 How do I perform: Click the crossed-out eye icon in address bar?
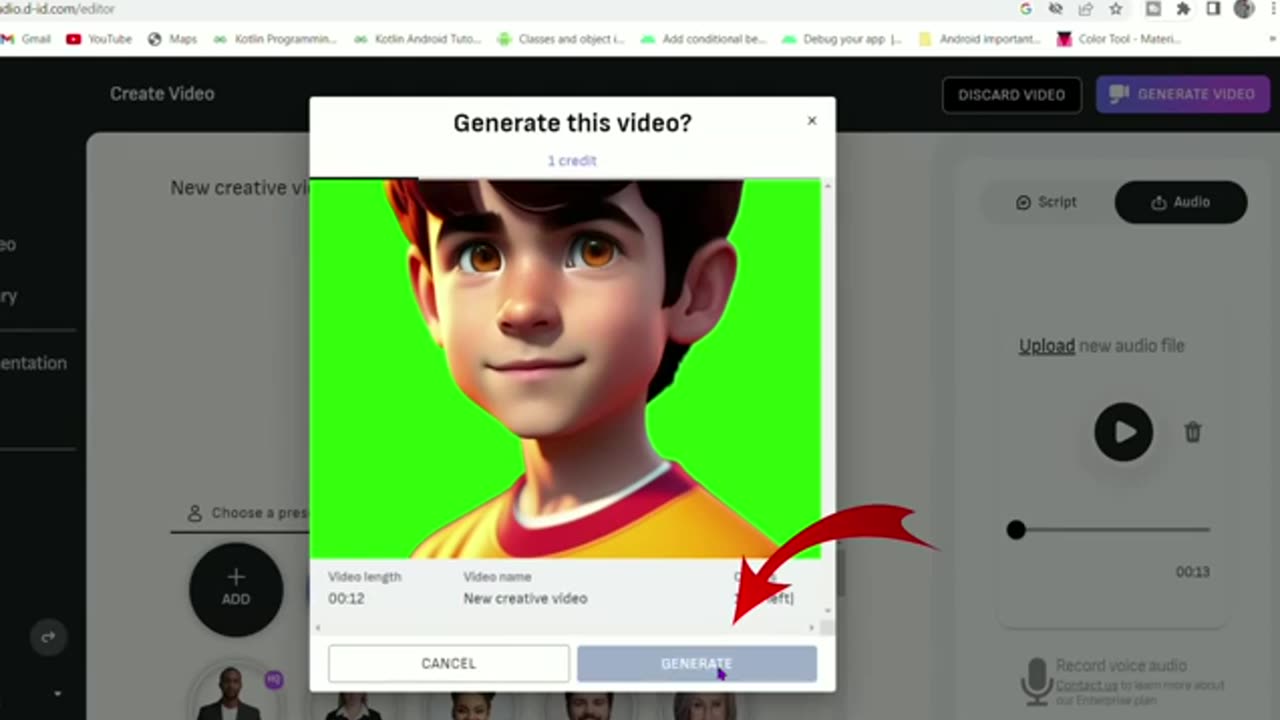[1055, 9]
